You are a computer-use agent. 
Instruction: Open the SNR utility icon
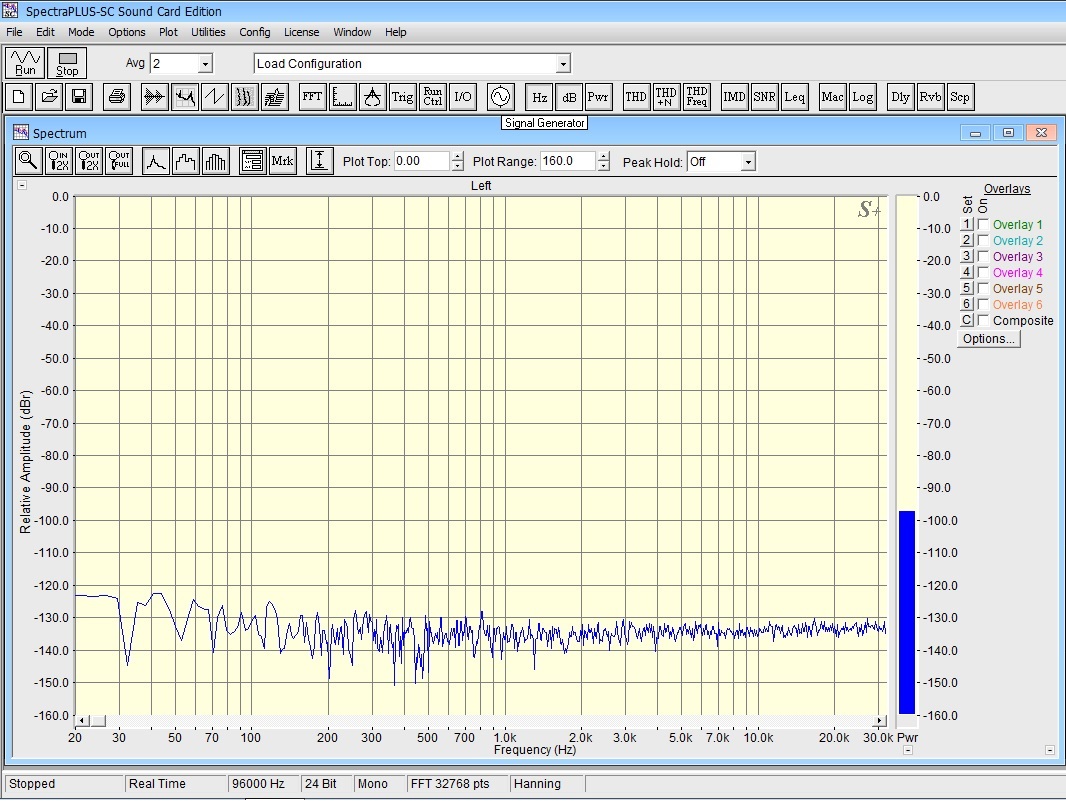[x=765, y=97]
